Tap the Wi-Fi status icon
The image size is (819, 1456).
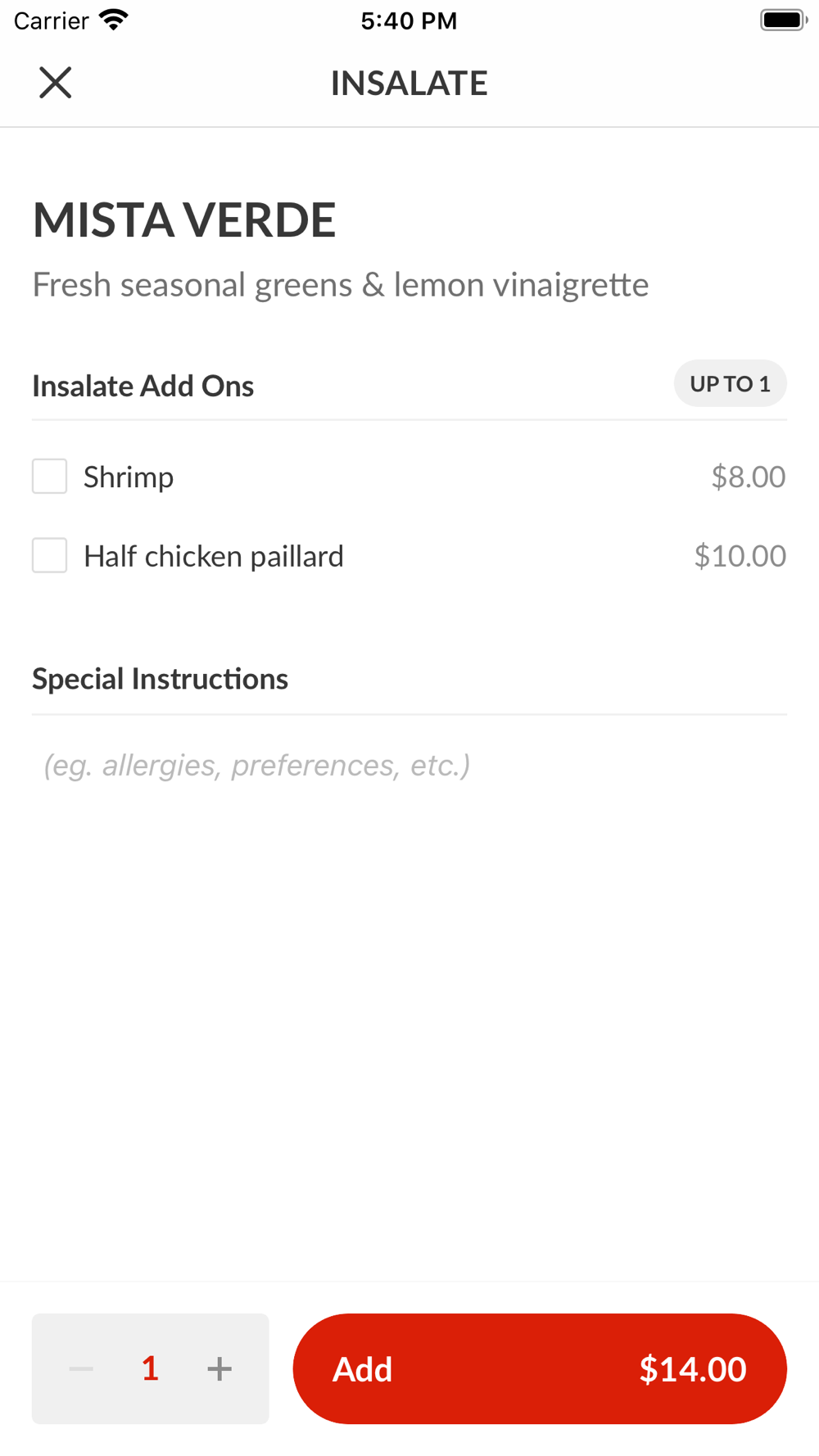click(114, 20)
